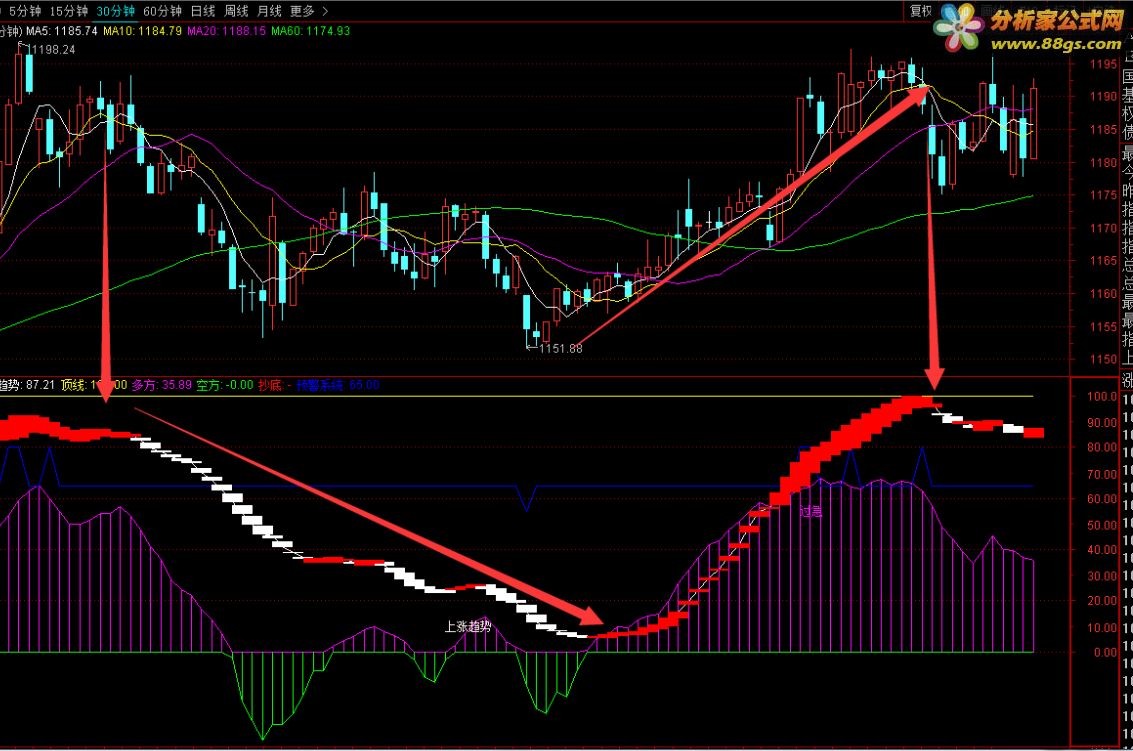Click the 多方: 35.89 indicator value

click(x=162, y=385)
